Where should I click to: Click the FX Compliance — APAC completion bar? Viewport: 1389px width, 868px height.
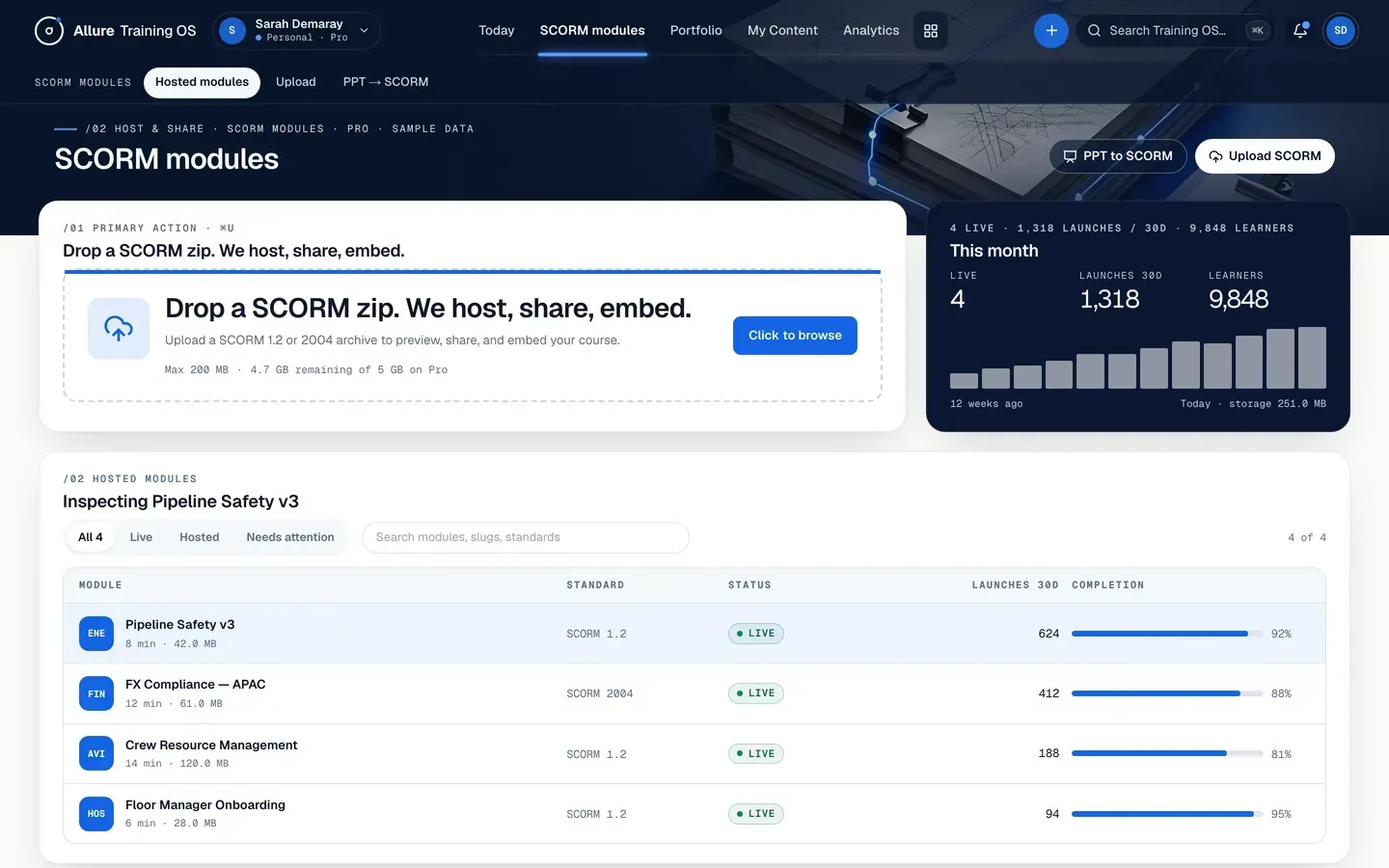pos(1167,693)
